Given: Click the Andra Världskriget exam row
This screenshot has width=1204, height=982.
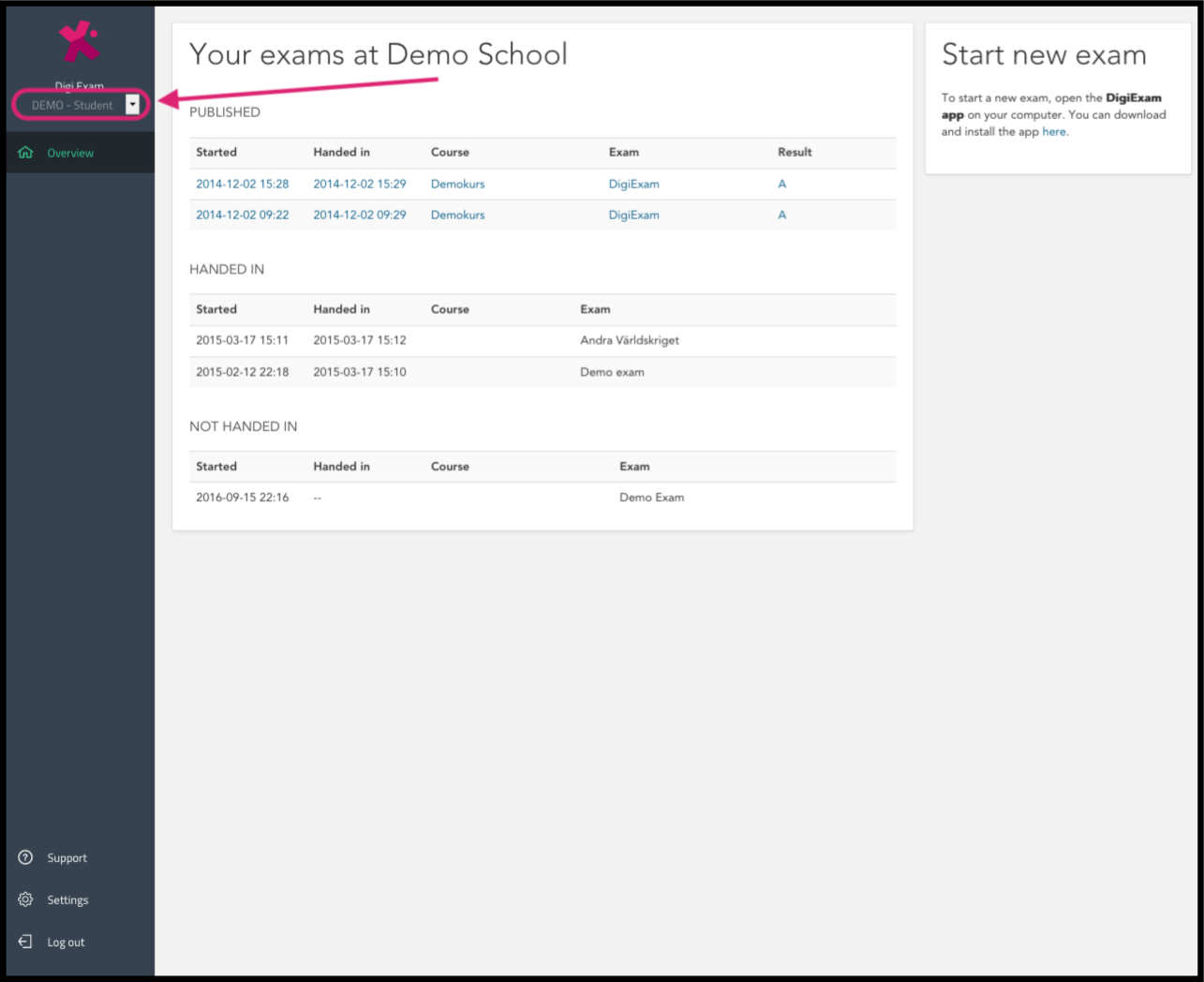Looking at the screenshot, I should [x=543, y=340].
